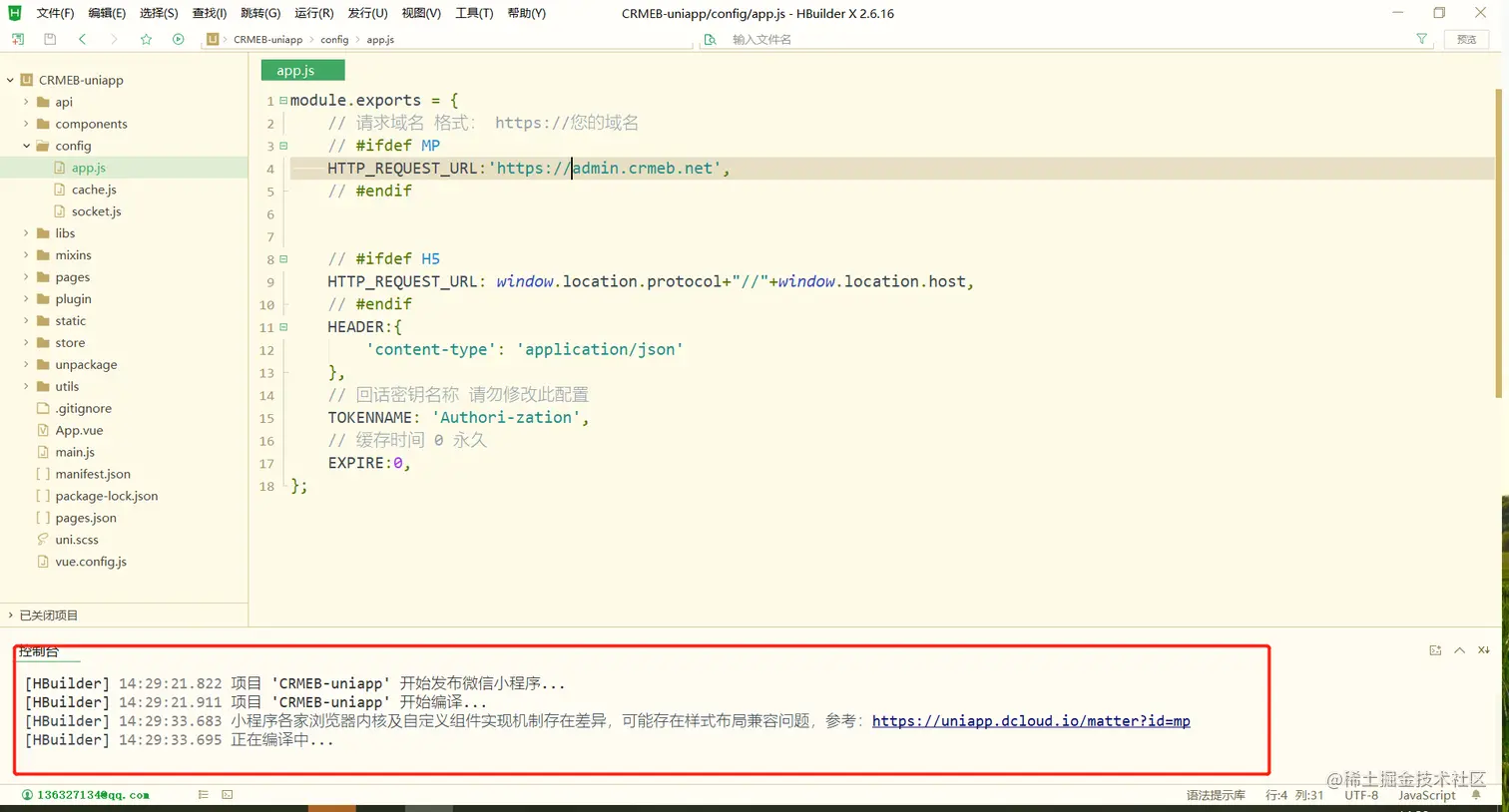1509x812 pixels.
Task: Click the save file toolbar icon
Action: click(x=50, y=39)
